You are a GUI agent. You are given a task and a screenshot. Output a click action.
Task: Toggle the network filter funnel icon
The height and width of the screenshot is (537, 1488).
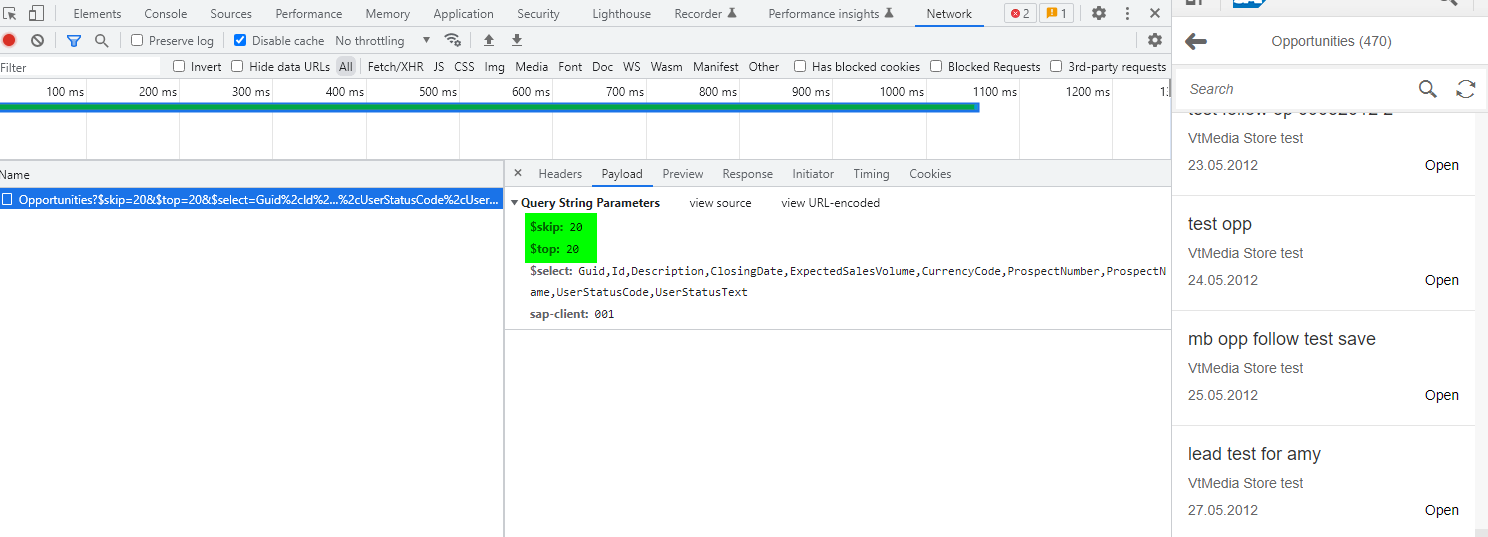[73, 41]
